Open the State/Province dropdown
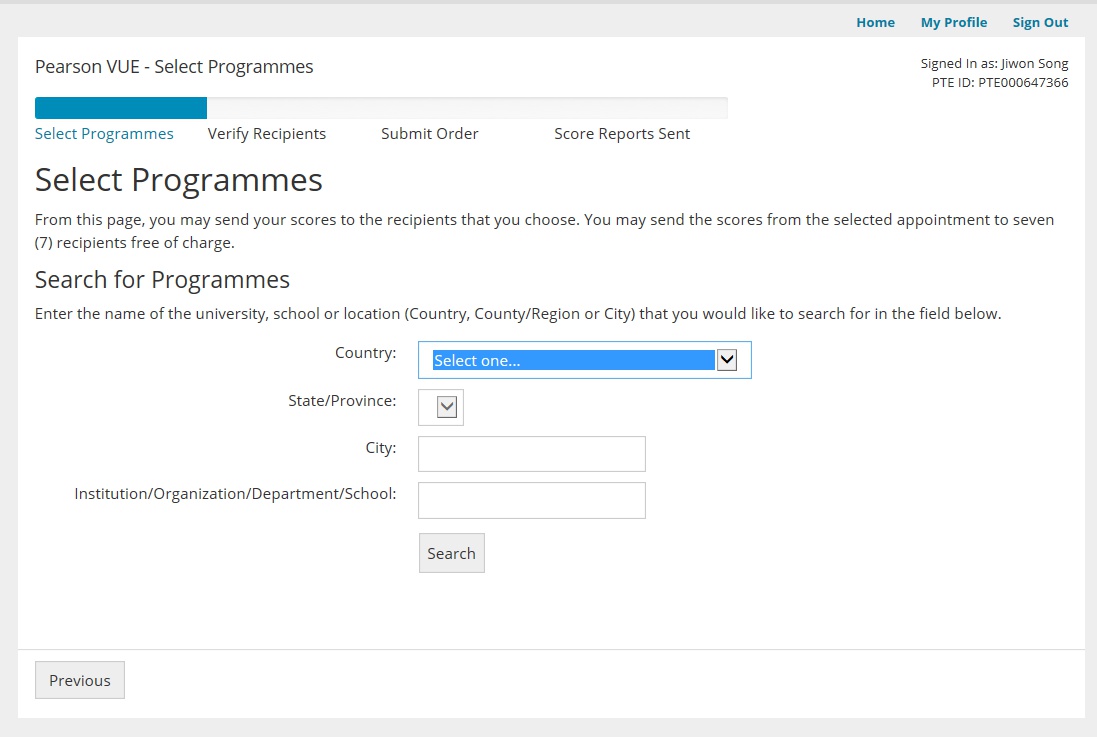1097x737 pixels. pos(447,407)
